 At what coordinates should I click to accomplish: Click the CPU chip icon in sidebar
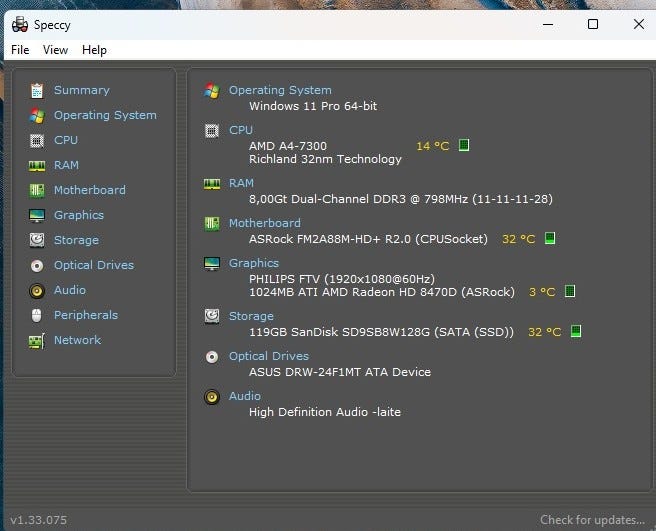click(x=37, y=141)
